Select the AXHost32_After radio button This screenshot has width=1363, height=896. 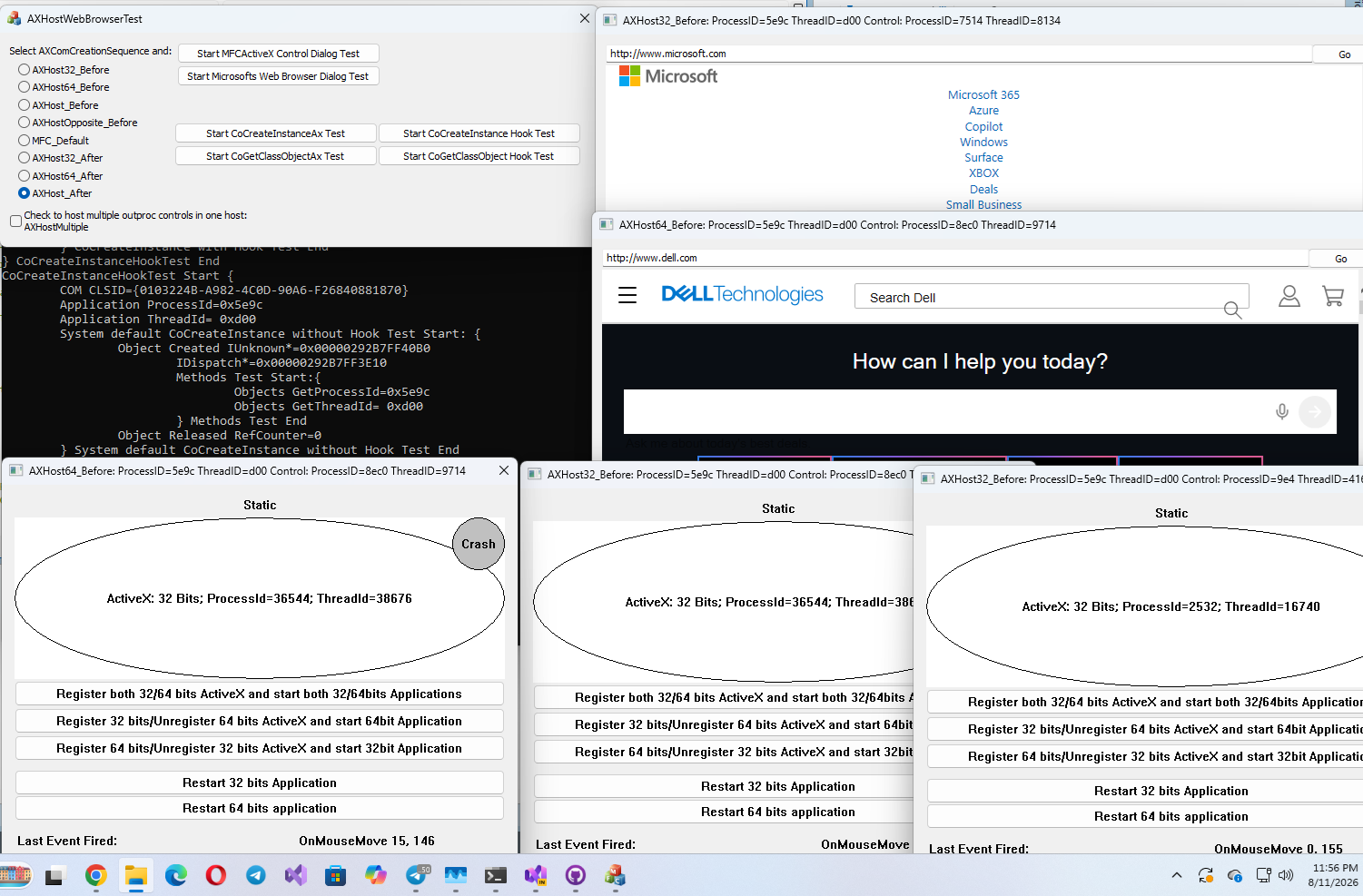point(25,158)
